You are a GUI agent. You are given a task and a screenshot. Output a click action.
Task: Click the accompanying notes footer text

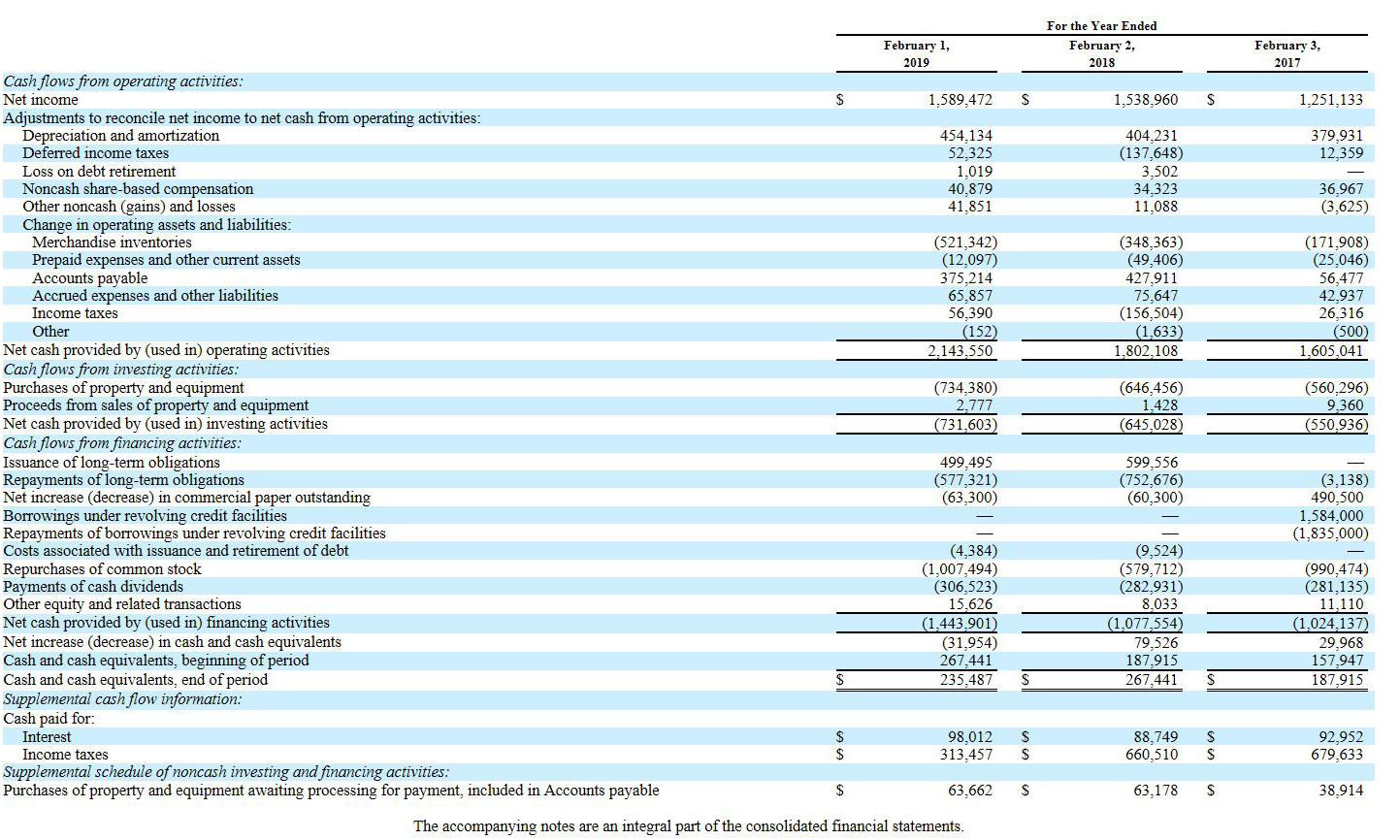688,826
